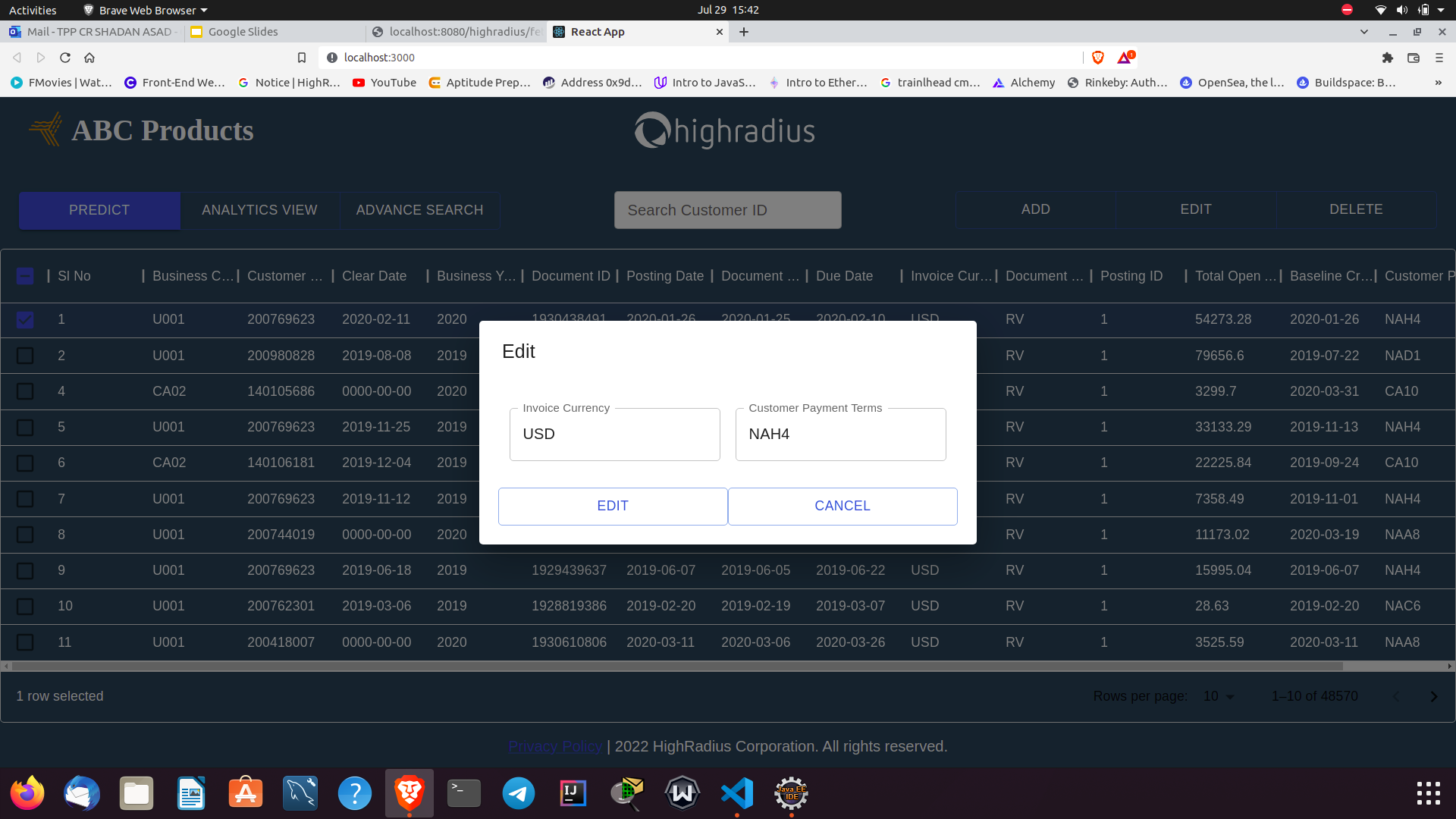Toggle the select-all checkbox in table header
Screen dimensions: 1456x819
click(x=25, y=276)
